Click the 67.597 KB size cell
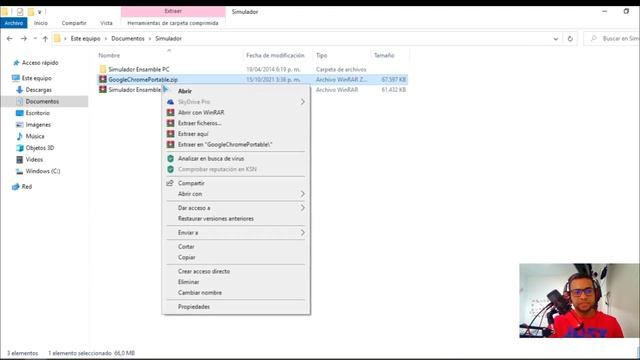This screenshot has height=360, width=640. (393, 79)
